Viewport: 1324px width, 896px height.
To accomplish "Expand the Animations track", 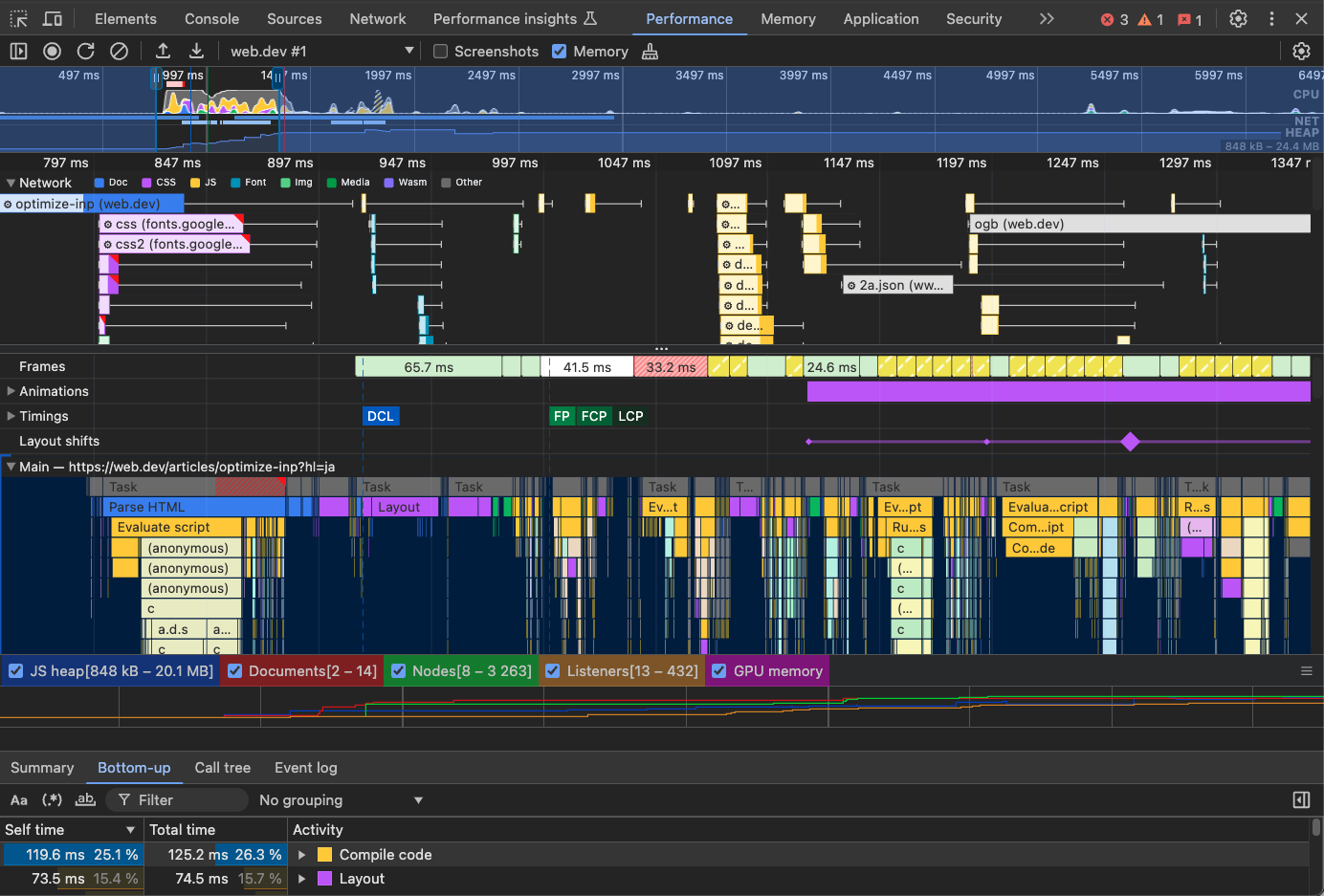I will pos(11,391).
